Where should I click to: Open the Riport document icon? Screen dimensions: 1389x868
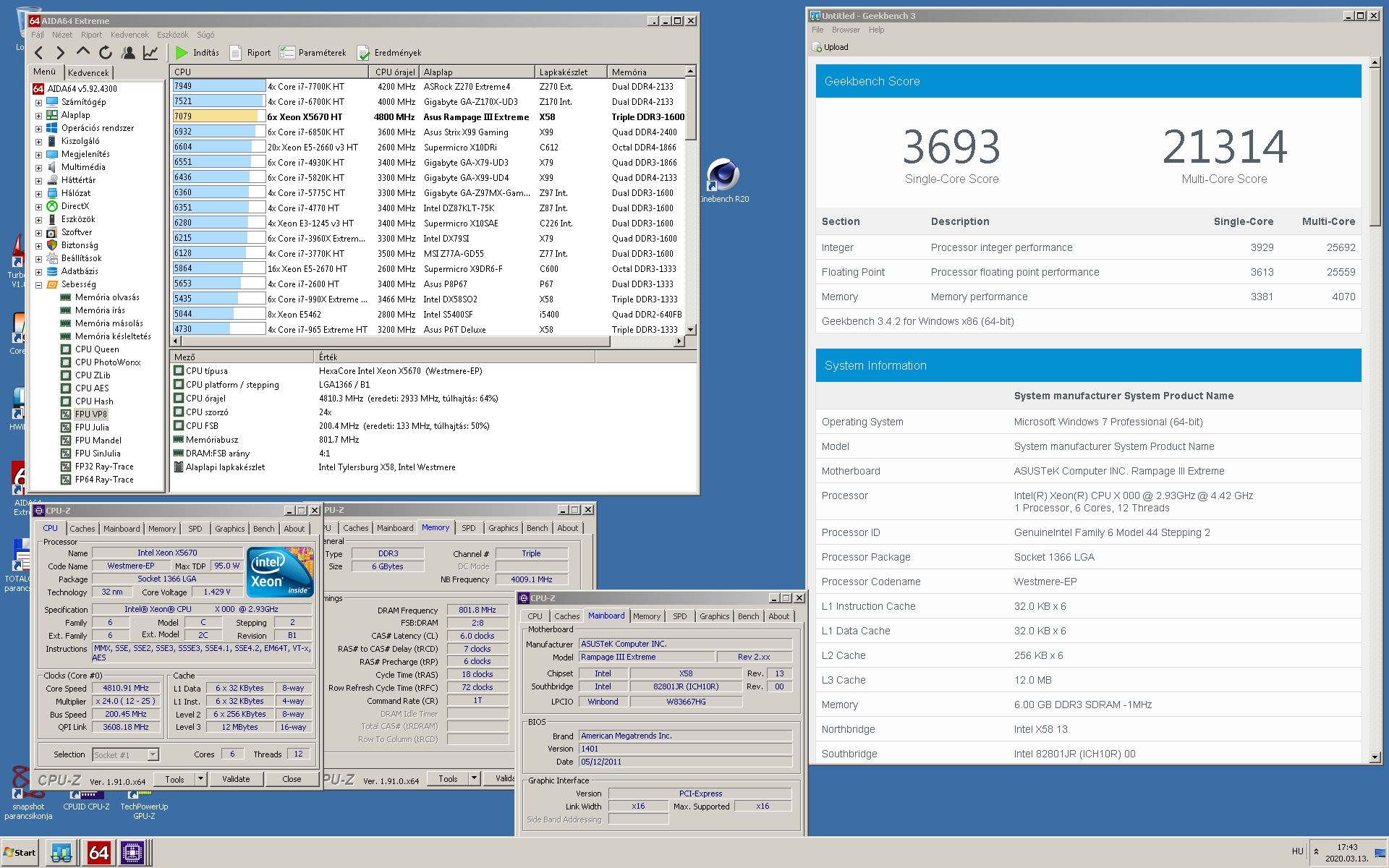(x=236, y=53)
